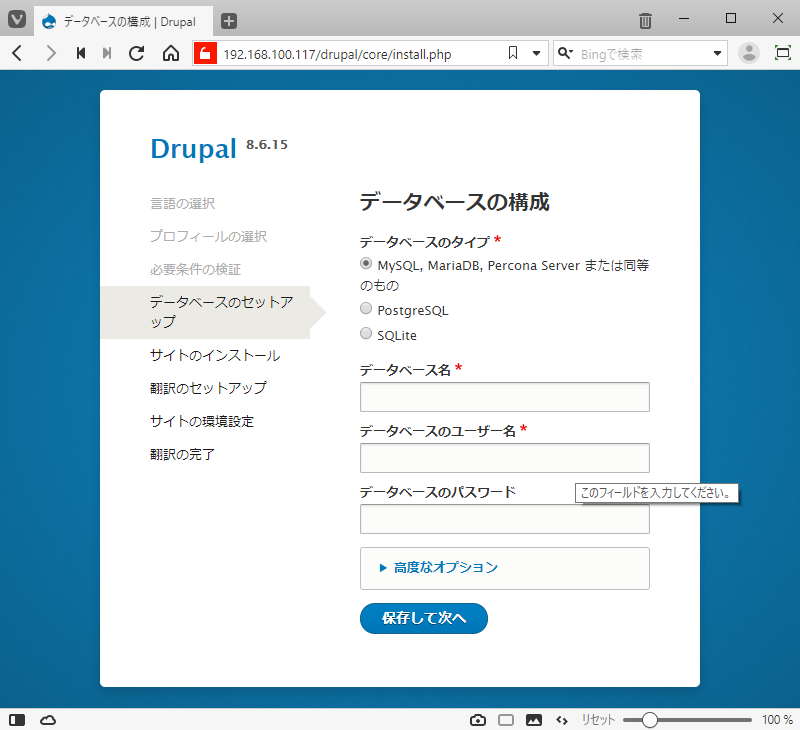Open new tab with plus icon
The width and height of the screenshot is (800, 730).
(229, 21)
